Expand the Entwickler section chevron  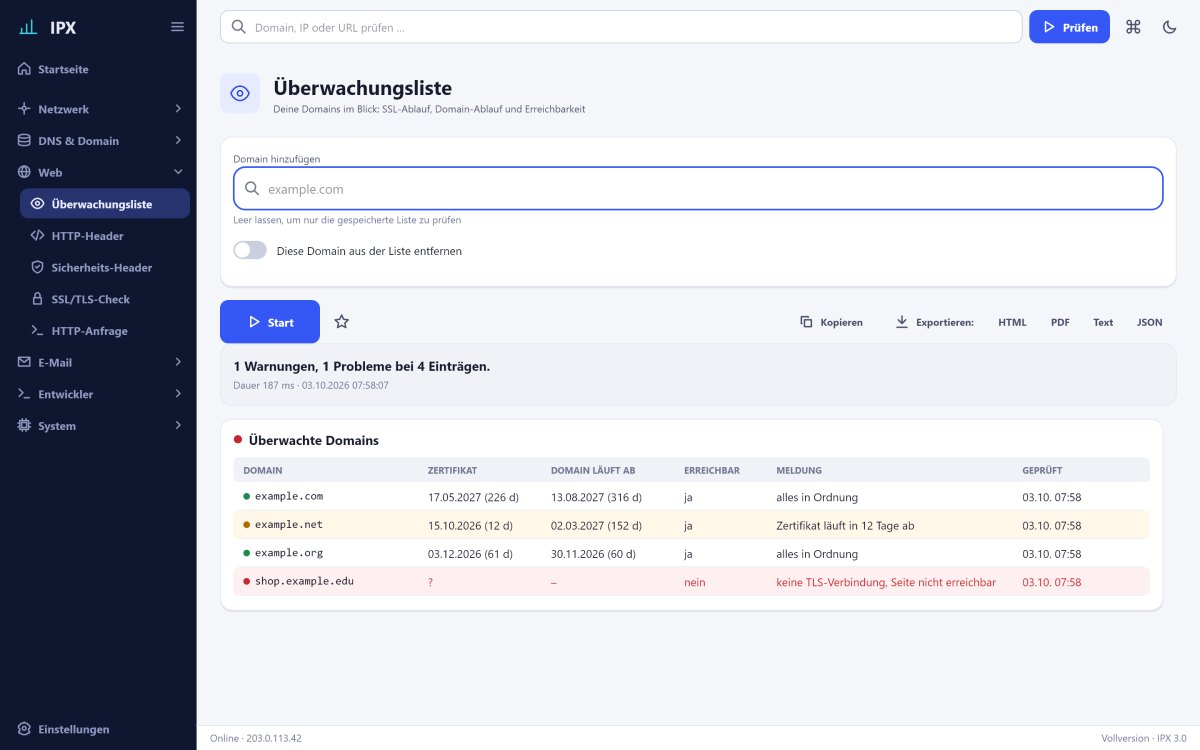coord(178,394)
